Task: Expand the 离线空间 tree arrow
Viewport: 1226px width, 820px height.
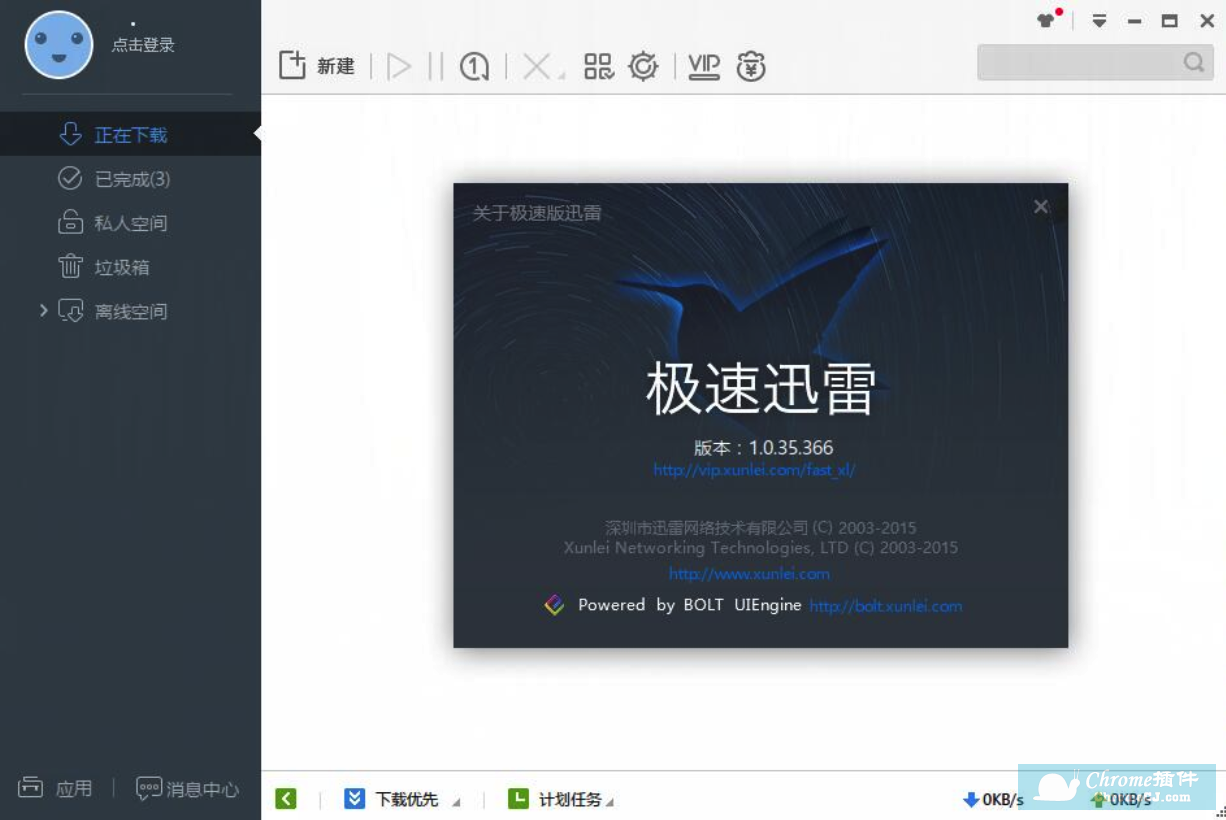Action: (x=43, y=310)
